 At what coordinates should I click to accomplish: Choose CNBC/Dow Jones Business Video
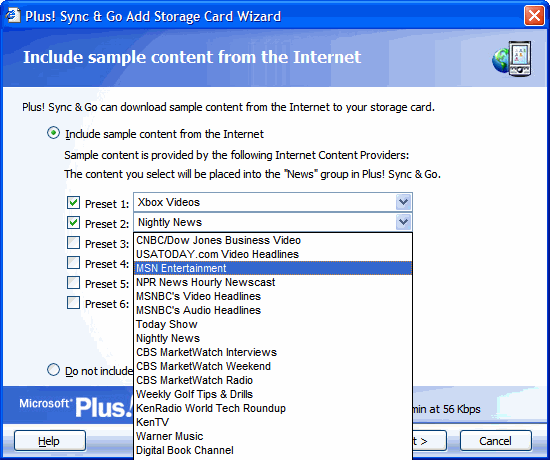273,240
